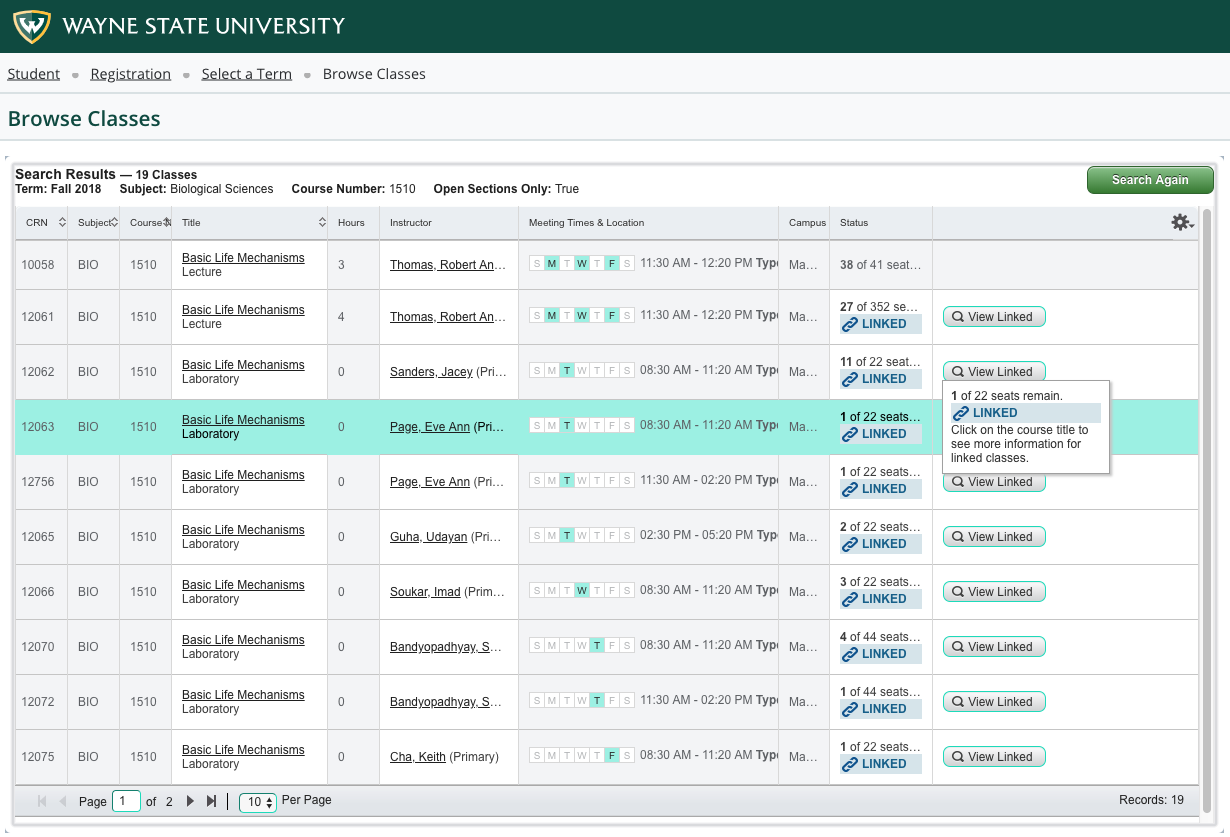Open Thomas, Robert link in row 10058

point(448,265)
